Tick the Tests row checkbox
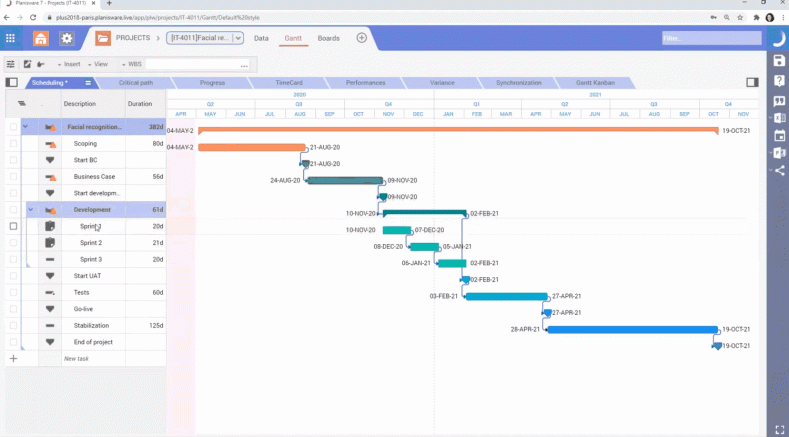Image resolution: width=789 pixels, height=437 pixels. [x=14, y=293]
